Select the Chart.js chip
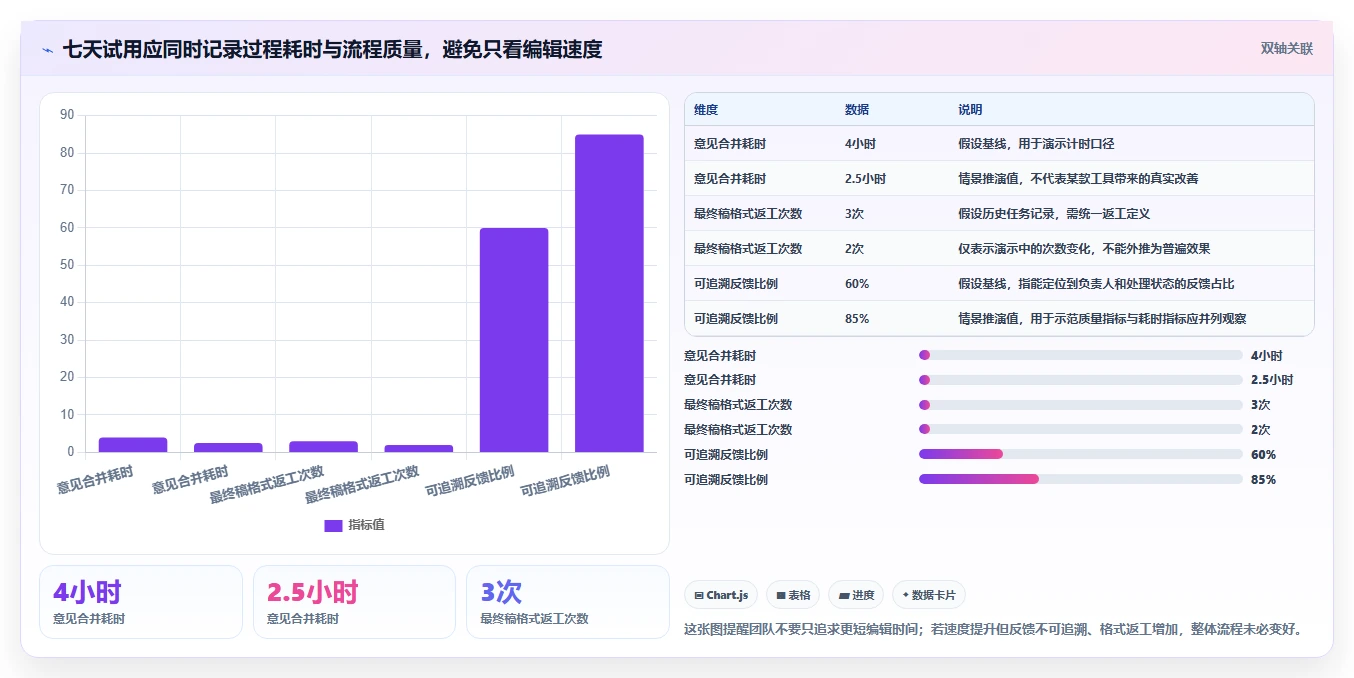 click(x=722, y=595)
